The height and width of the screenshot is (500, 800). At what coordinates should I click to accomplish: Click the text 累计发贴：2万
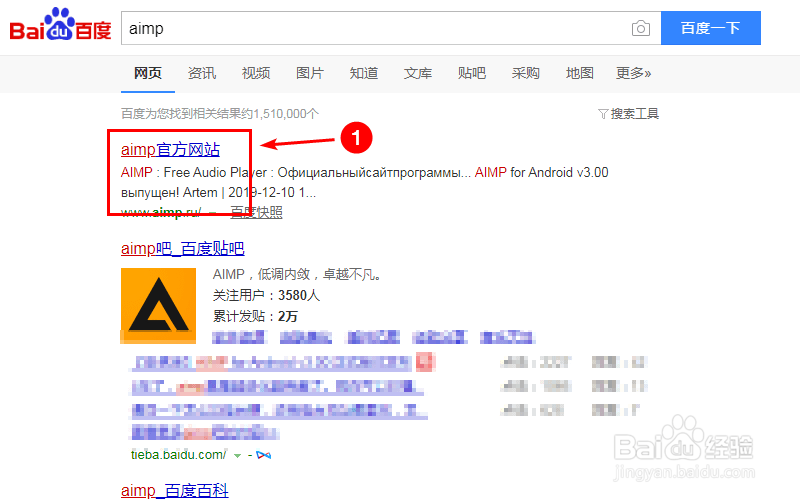click(x=255, y=316)
